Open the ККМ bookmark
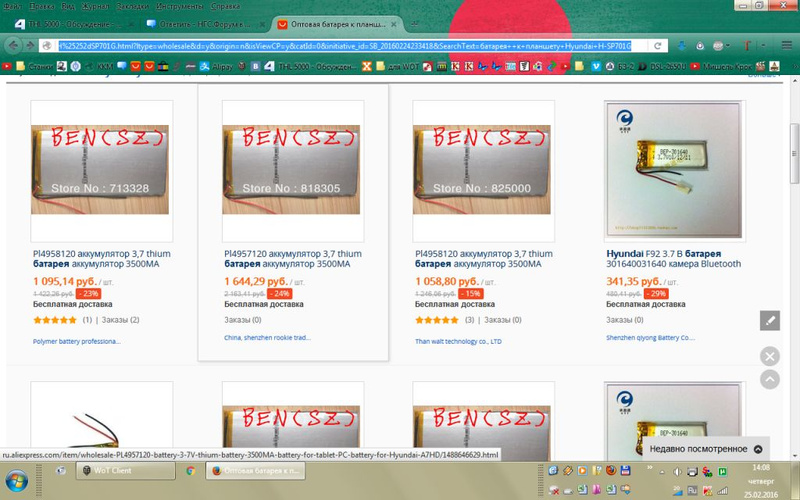This screenshot has height=500, width=800. click(x=99, y=66)
